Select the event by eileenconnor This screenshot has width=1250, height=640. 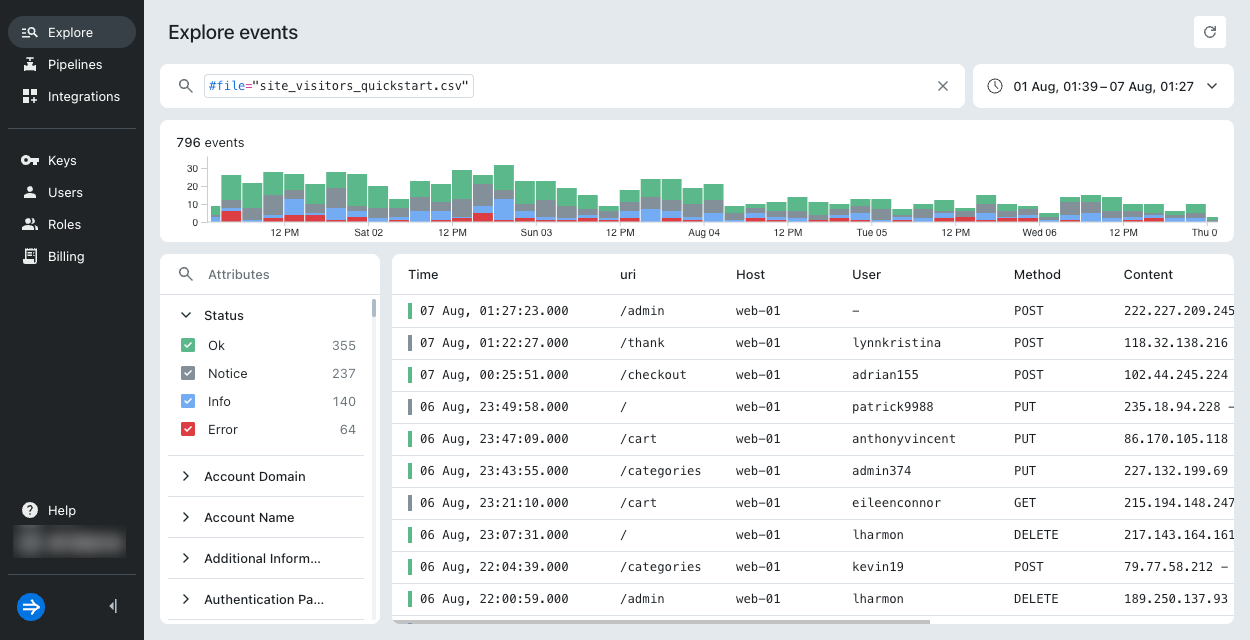click(812, 503)
